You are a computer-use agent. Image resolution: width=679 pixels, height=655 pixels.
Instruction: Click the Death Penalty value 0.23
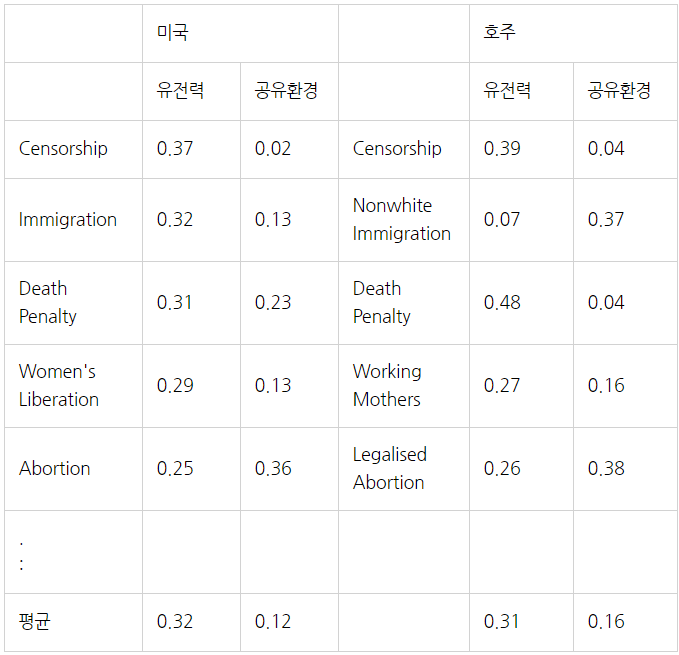pos(289,303)
